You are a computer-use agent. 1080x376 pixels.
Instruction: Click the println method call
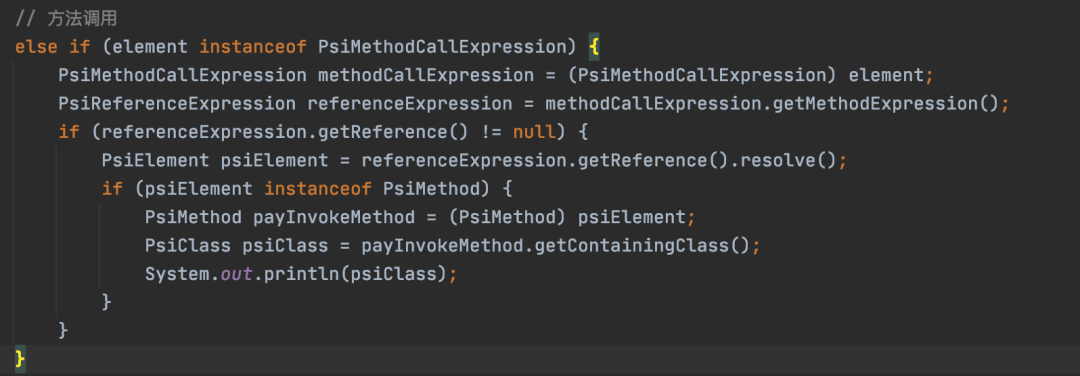(302, 274)
